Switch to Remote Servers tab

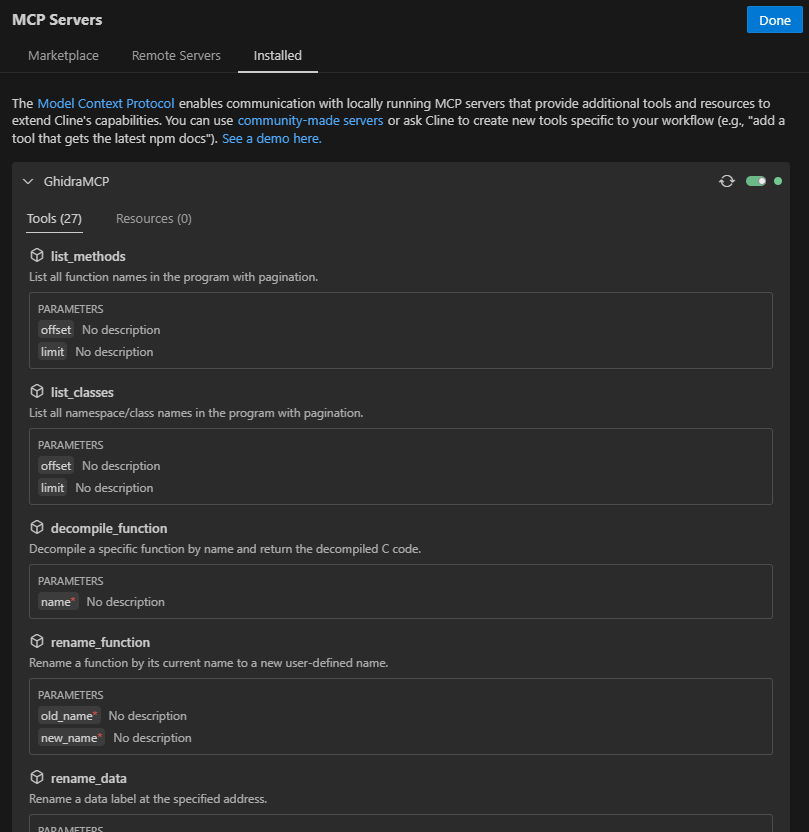(176, 56)
